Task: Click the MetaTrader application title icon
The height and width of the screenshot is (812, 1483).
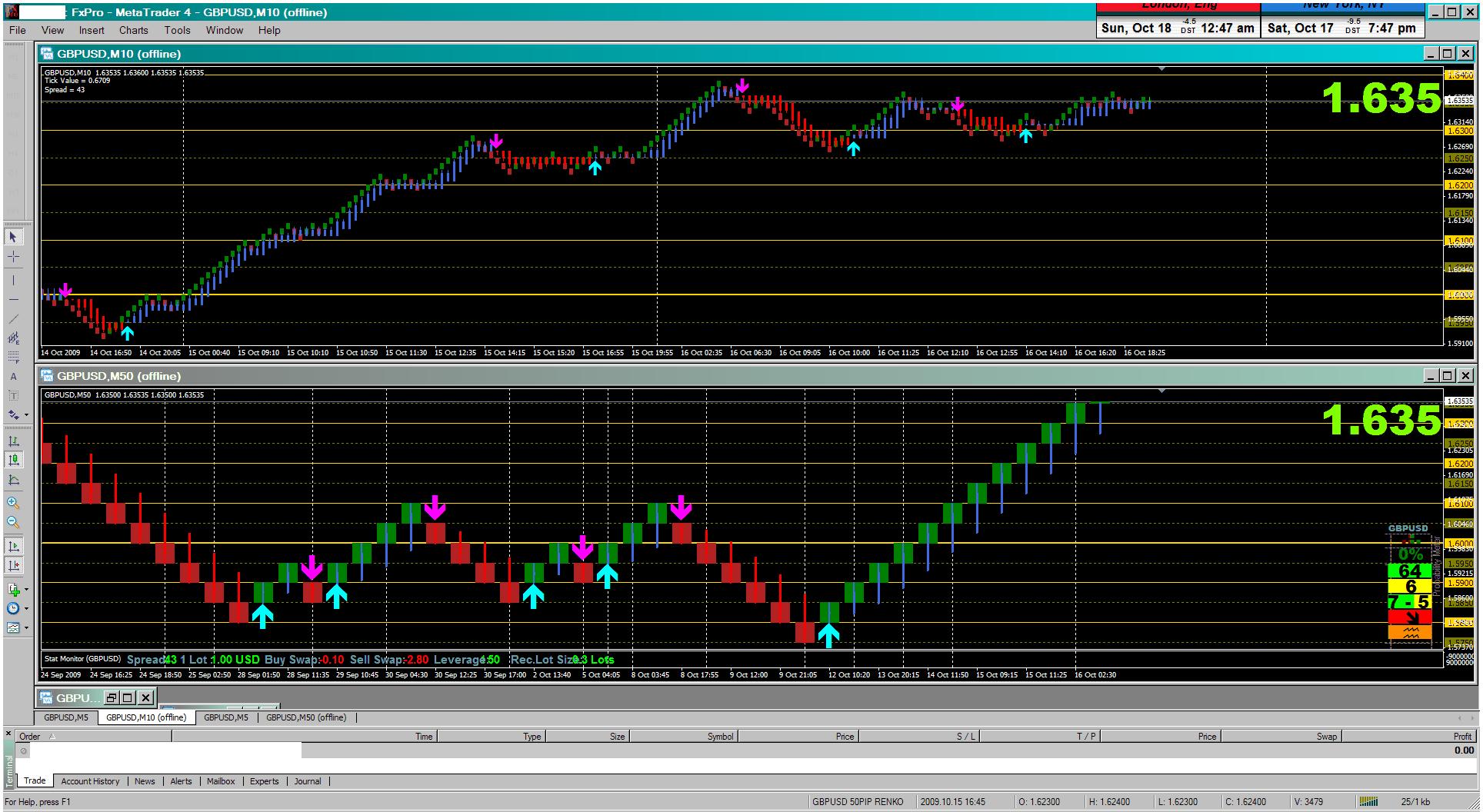Action: pyautogui.click(x=12, y=12)
